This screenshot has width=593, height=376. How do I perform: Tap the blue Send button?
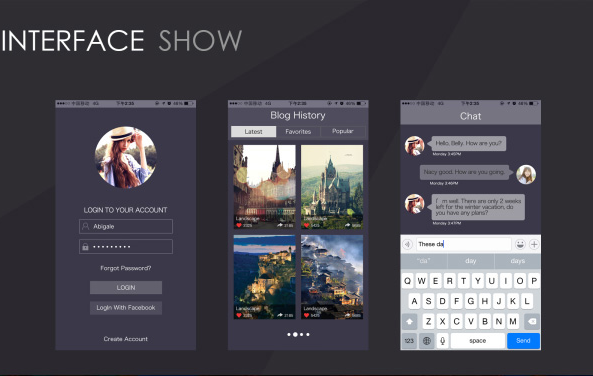[x=523, y=341]
